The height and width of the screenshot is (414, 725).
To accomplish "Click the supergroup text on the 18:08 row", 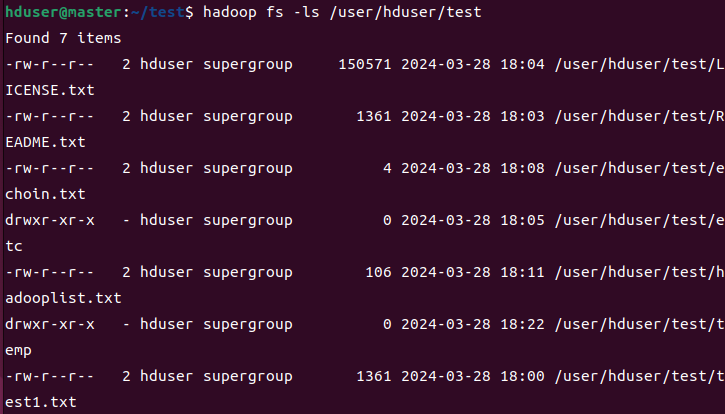I will (x=248, y=169).
